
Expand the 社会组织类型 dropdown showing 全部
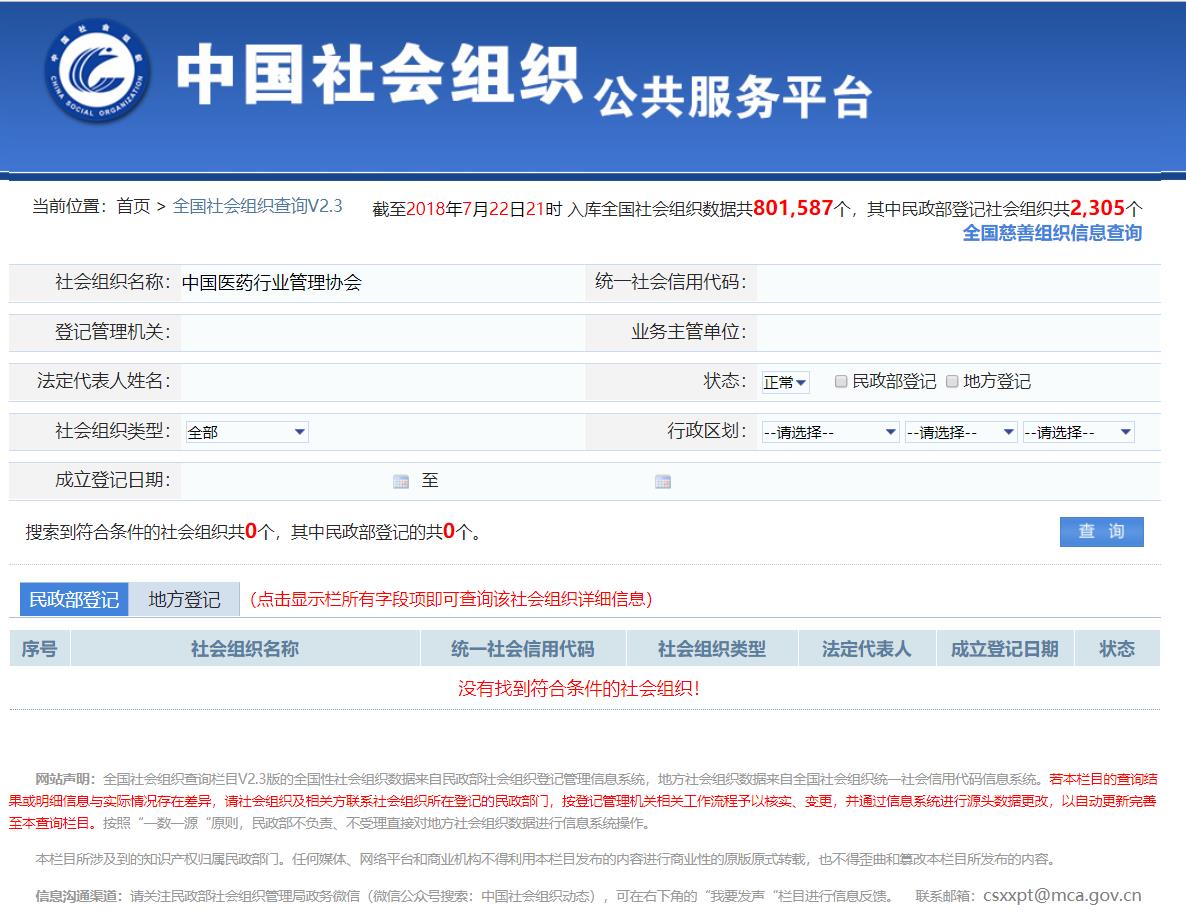click(x=247, y=432)
